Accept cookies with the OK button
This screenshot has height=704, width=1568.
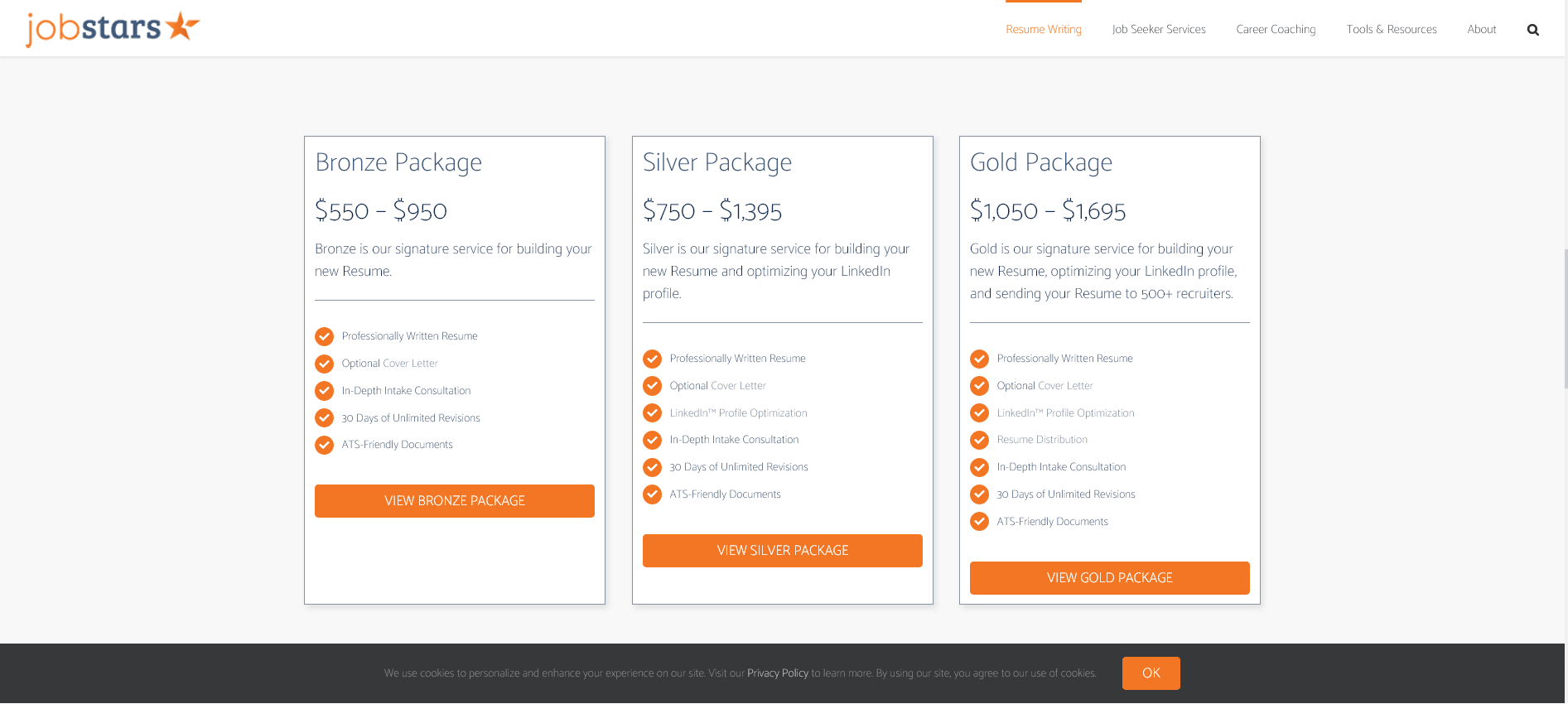click(1151, 673)
